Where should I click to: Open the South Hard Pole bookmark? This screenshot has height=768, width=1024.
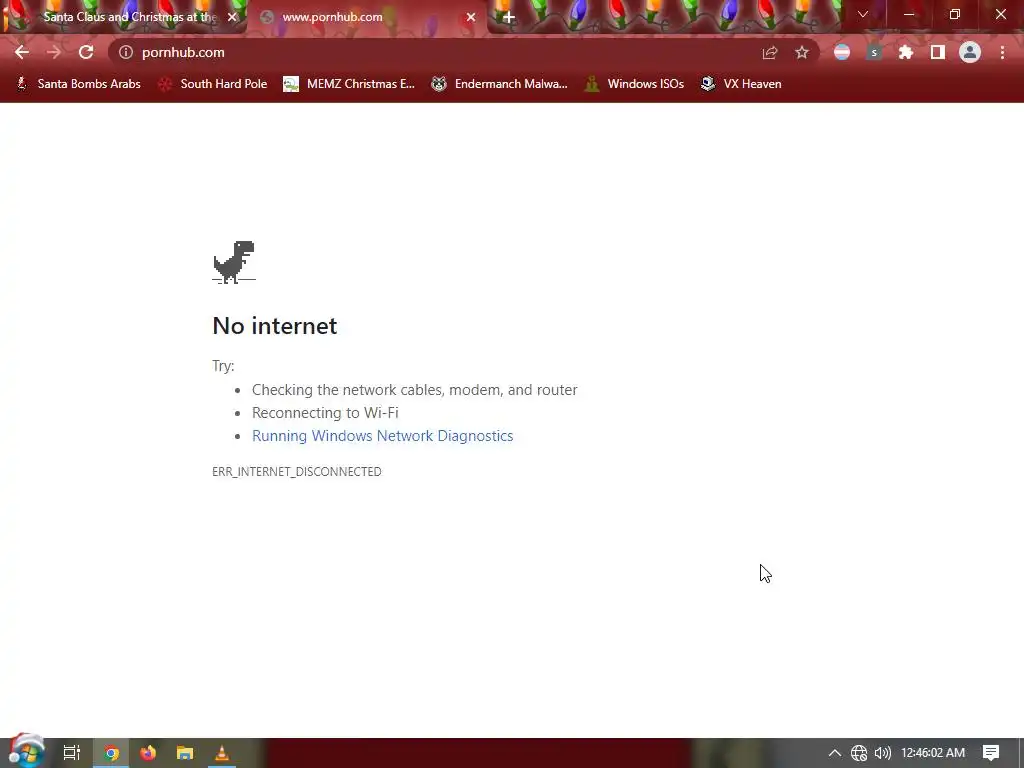tap(213, 84)
